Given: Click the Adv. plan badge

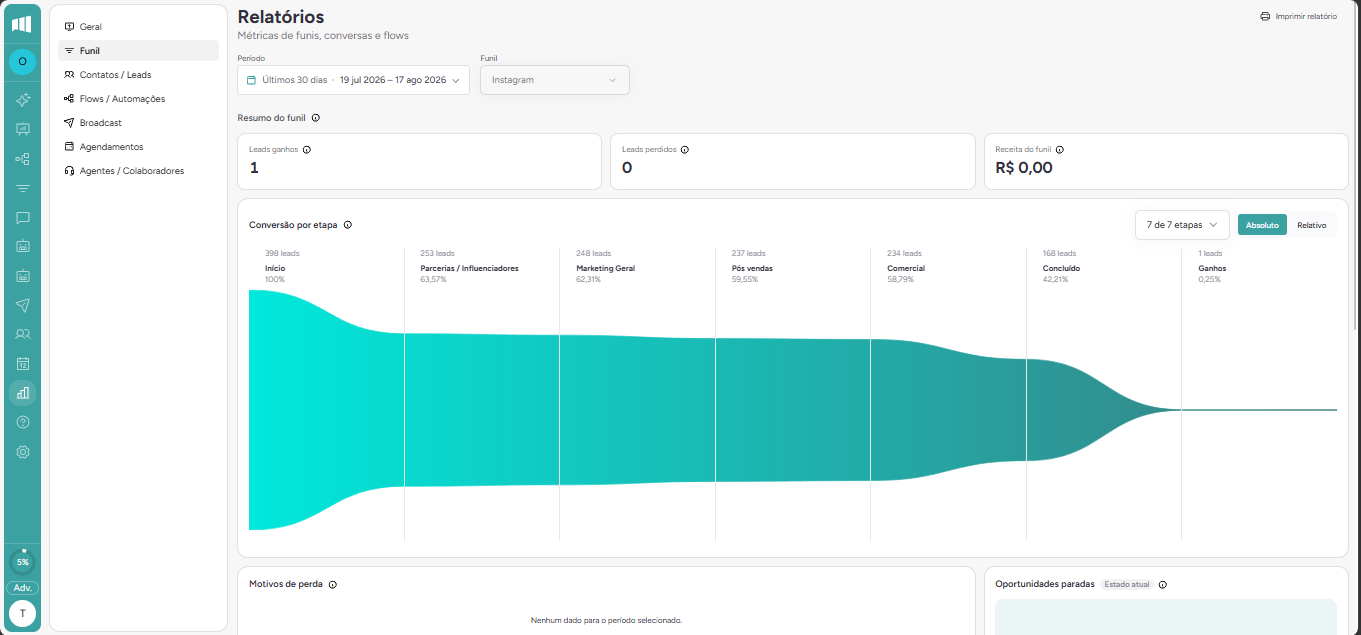Looking at the screenshot, I should (22, 588).
